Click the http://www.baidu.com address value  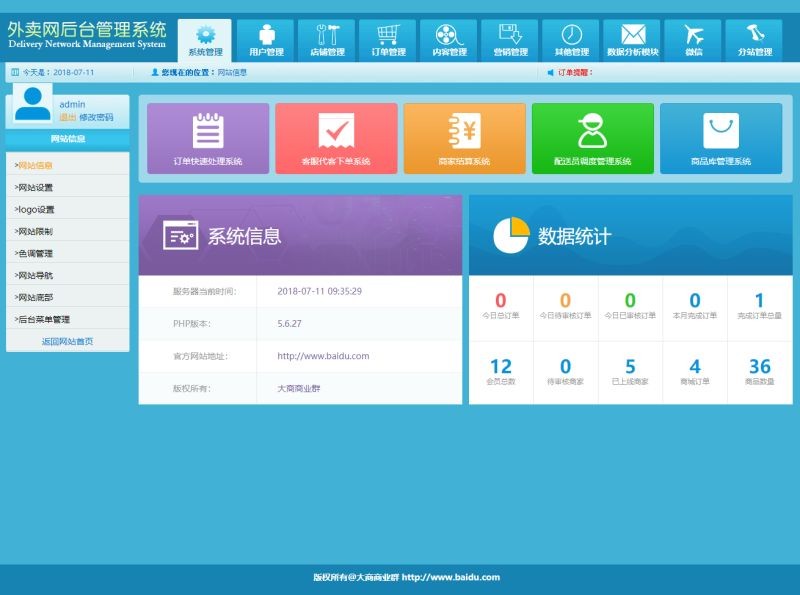tap(323, 356)
